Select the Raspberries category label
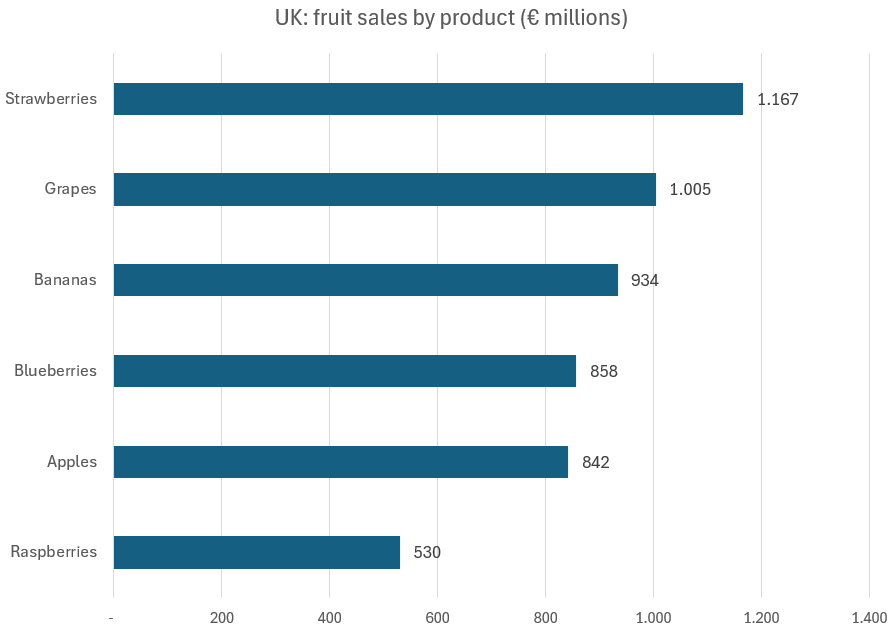The image size is (893, 629). click(53, 552)
